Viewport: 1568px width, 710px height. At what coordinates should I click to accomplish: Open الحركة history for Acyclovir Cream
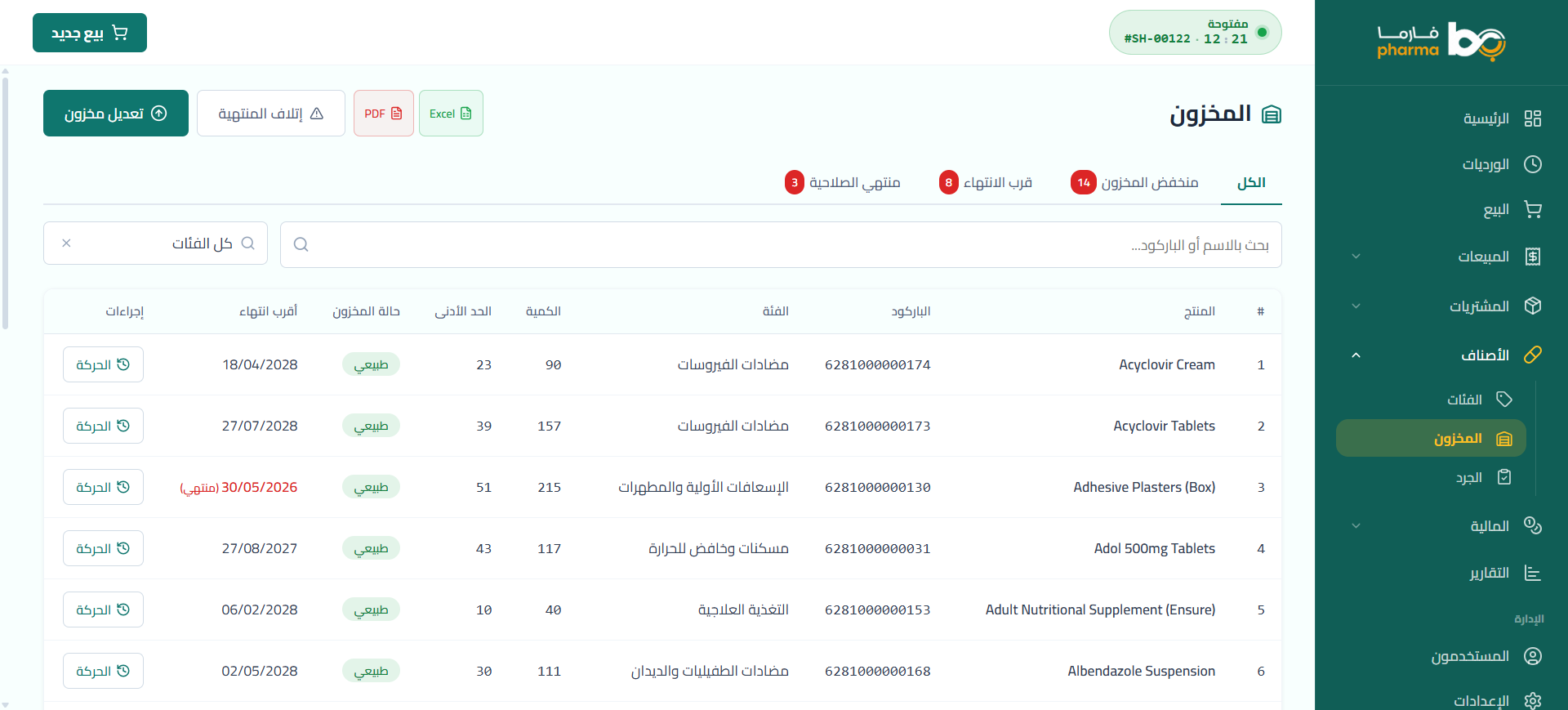tap(103, 364)
